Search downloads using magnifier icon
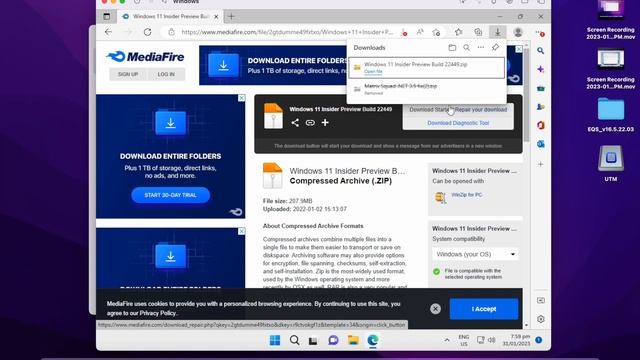The width and height of the screenshot is (640, 360). click(466, 48)
